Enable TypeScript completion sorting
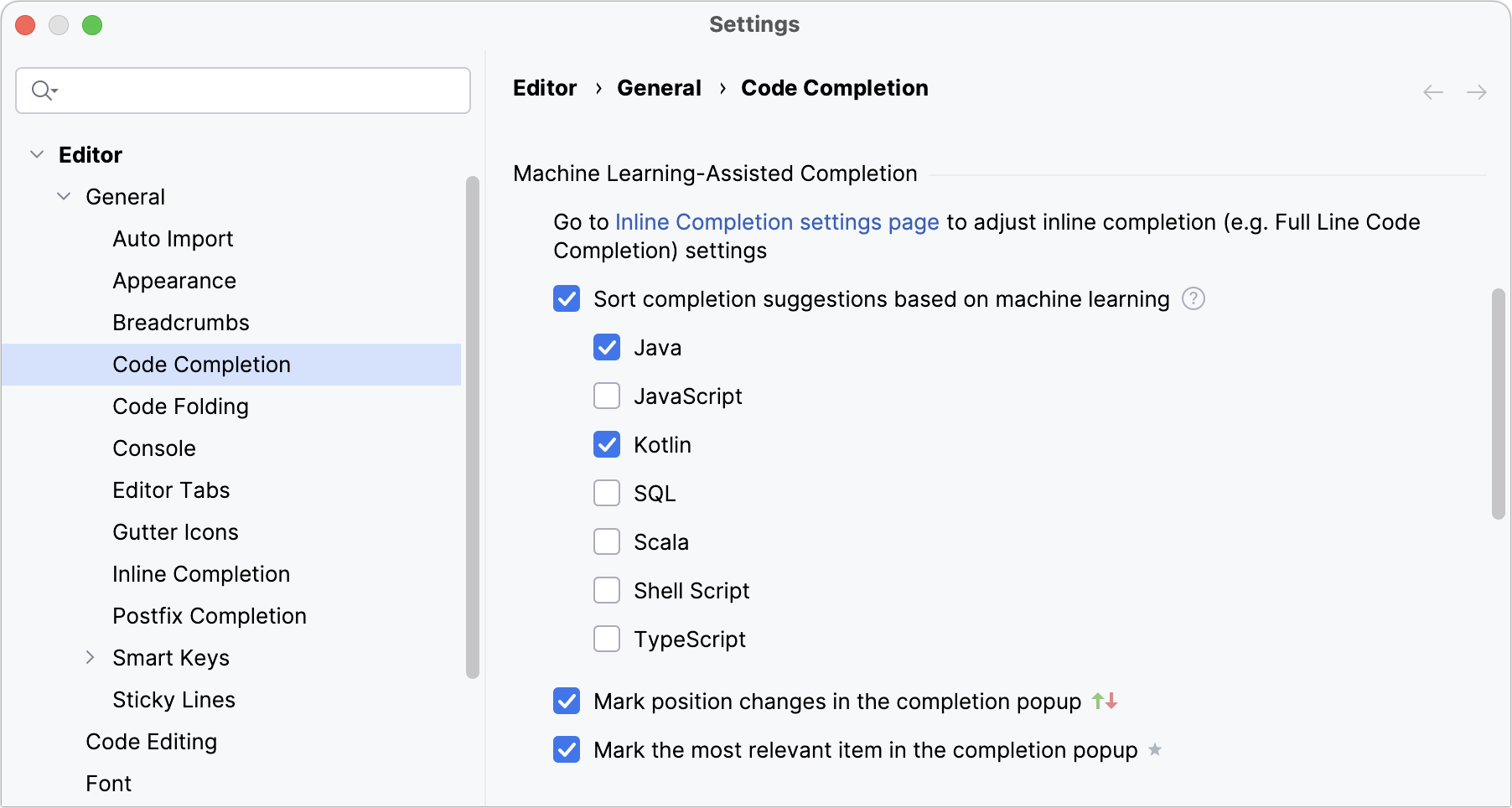Viewport: 1512px width, 808px height. point(607,639)
